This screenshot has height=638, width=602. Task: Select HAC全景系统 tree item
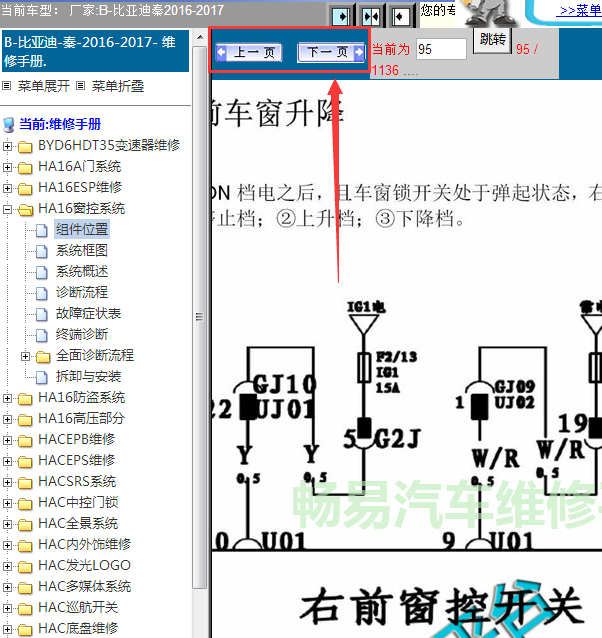pyautogui.click(x=78, y=523)
